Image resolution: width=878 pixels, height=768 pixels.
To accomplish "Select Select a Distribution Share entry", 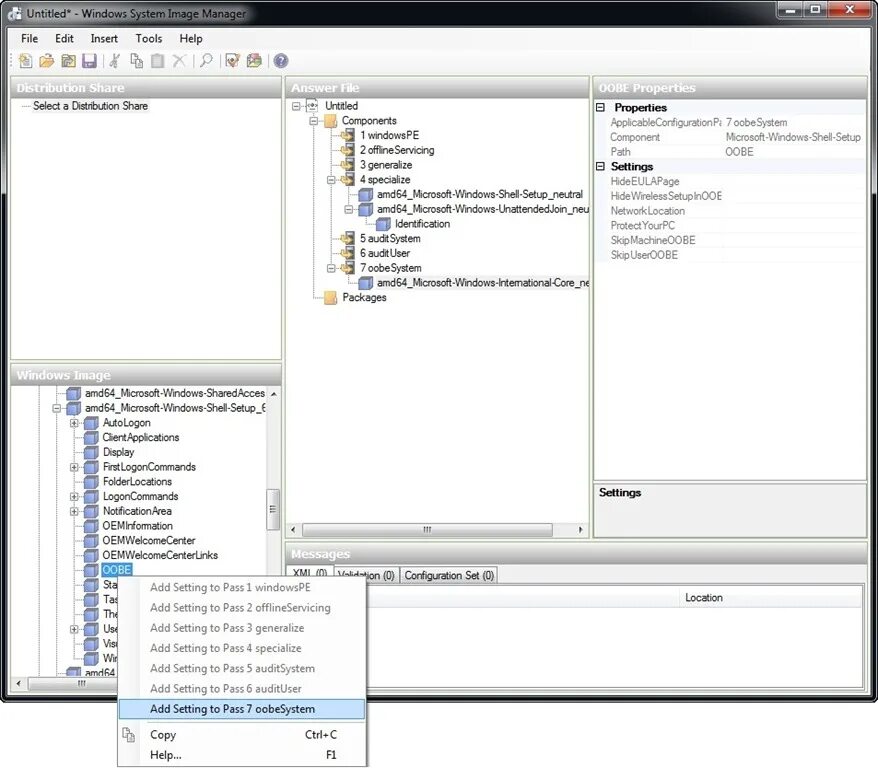I will (x=90, y=106).
